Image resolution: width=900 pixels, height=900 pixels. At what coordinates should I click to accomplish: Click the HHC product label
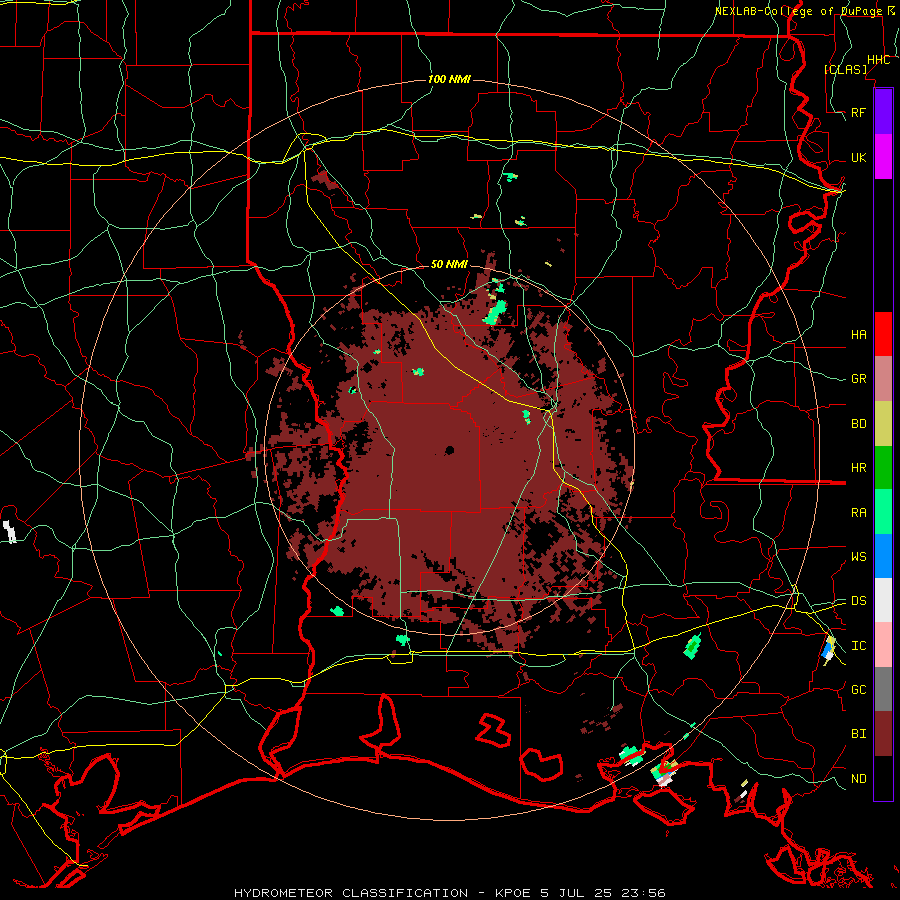(878, 60)
